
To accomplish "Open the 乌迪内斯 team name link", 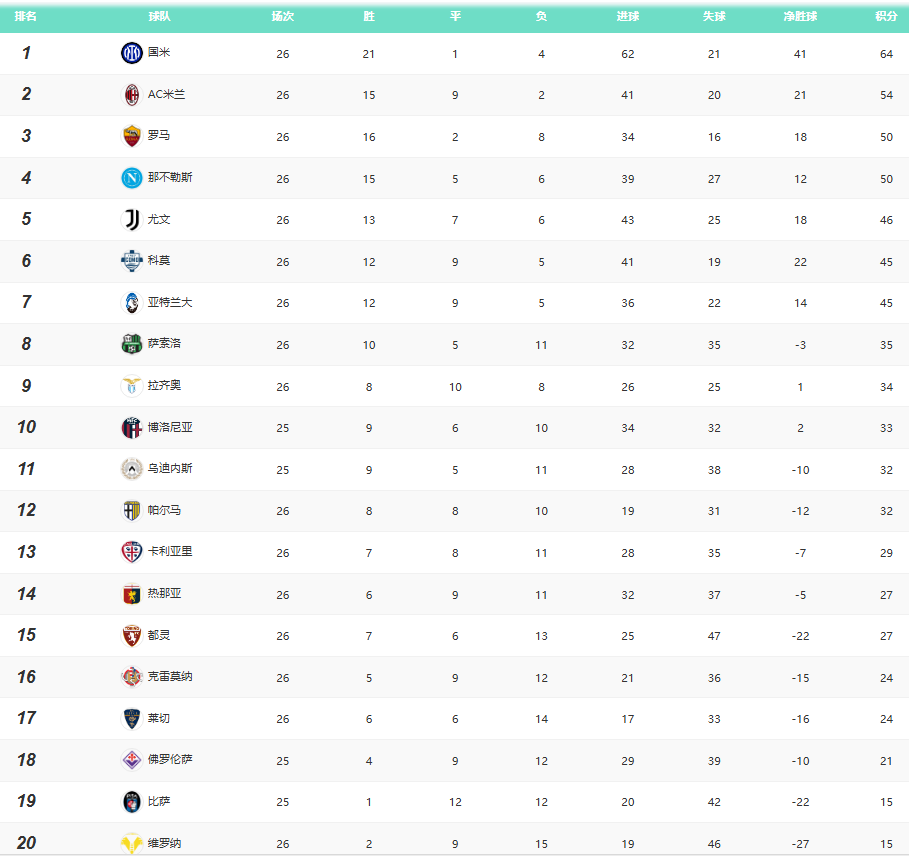I will 170,469.
